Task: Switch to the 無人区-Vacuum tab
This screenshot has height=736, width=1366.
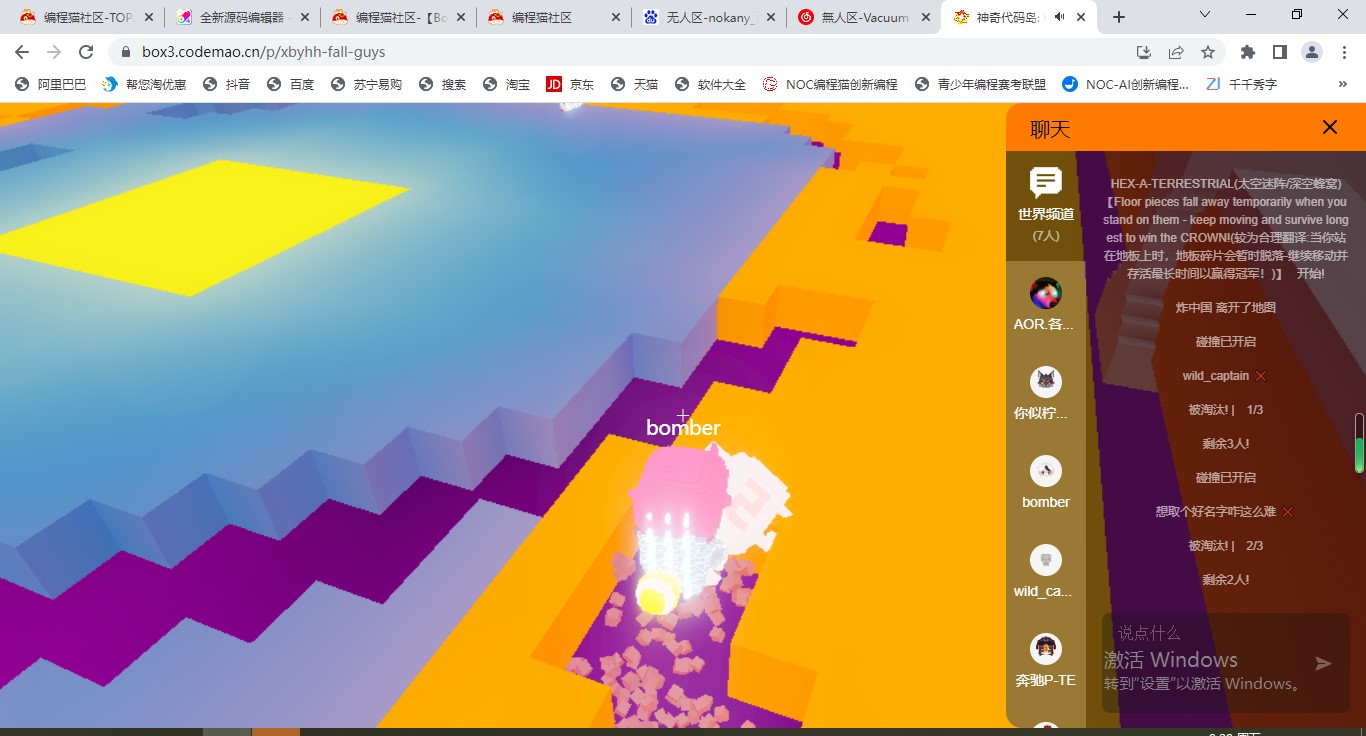Action: [x=865, y=17]
